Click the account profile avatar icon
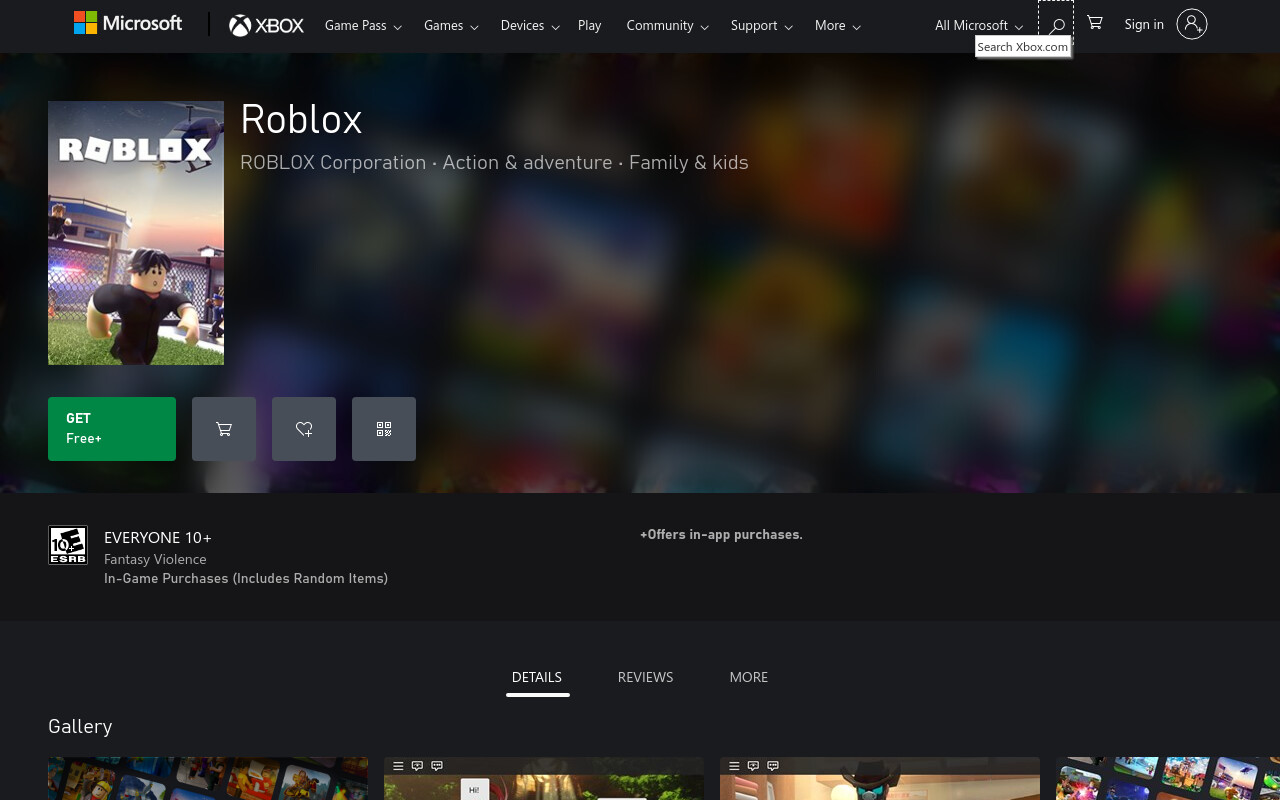This screenshot has height=800, width=1280. tap(1192, 24)
